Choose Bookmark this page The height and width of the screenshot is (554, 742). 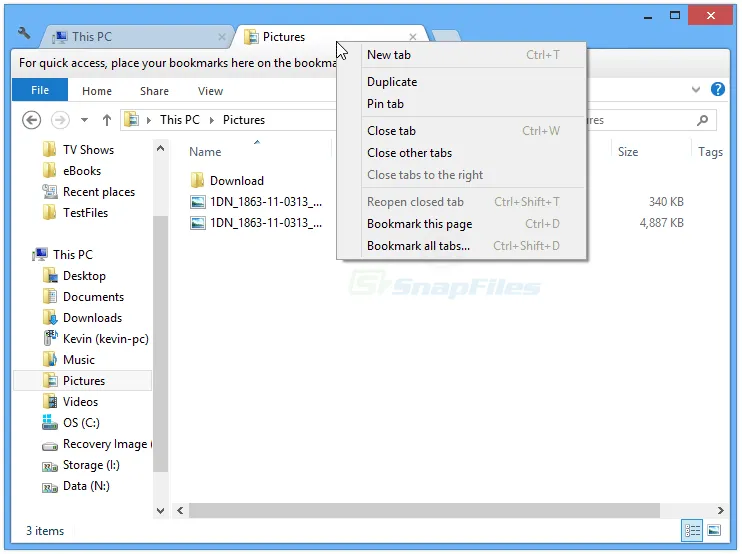462,224
